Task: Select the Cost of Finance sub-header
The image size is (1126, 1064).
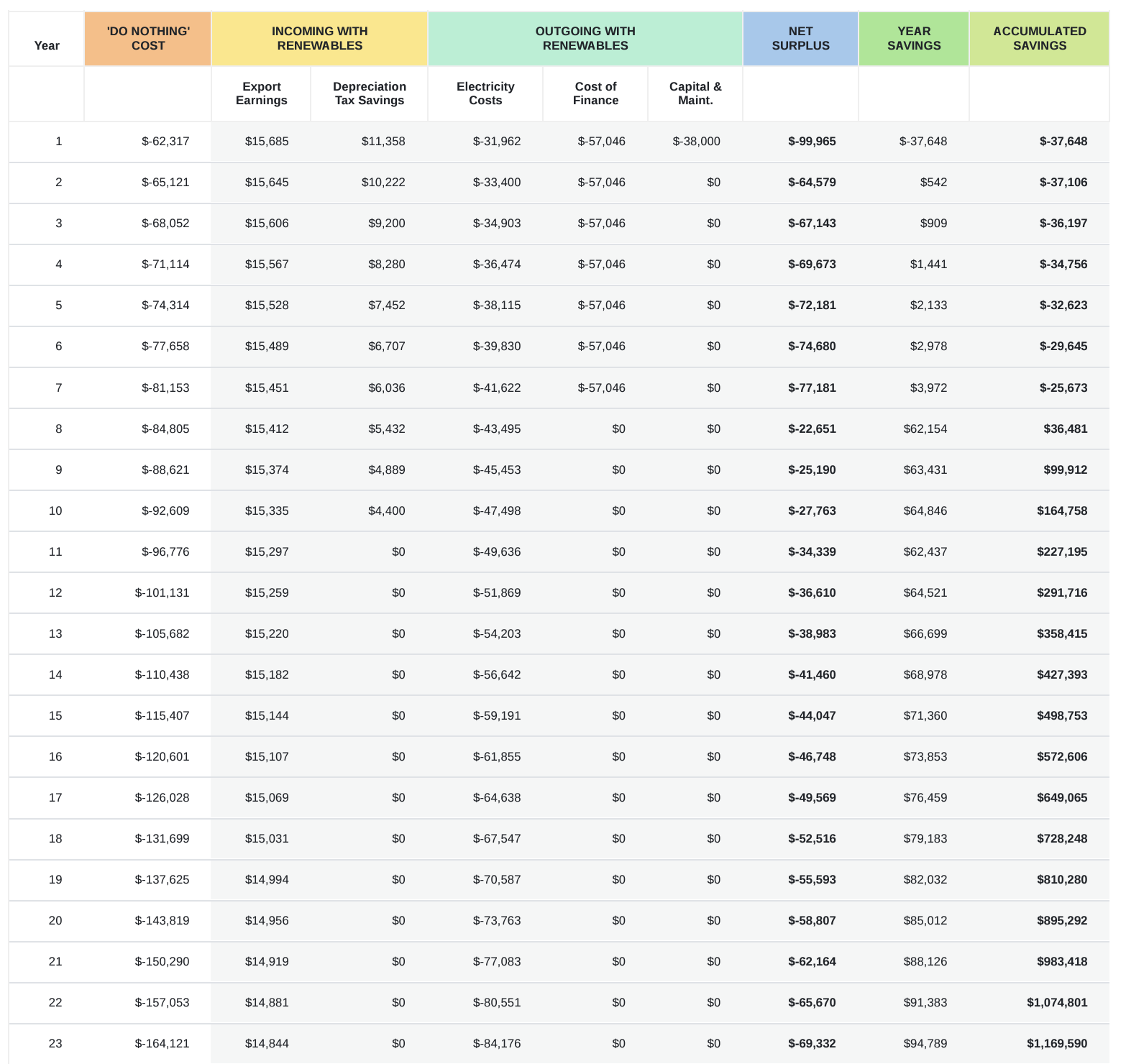Action: [595, 93]
